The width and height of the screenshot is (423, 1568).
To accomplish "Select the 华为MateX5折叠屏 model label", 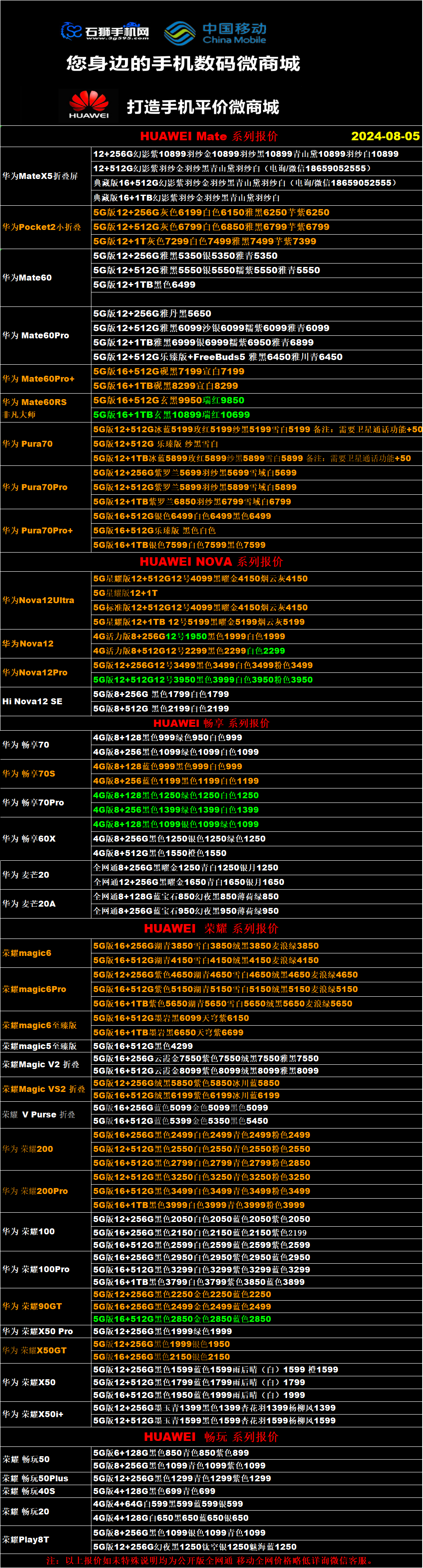I will pyautogui.click(x=40, y=176).
